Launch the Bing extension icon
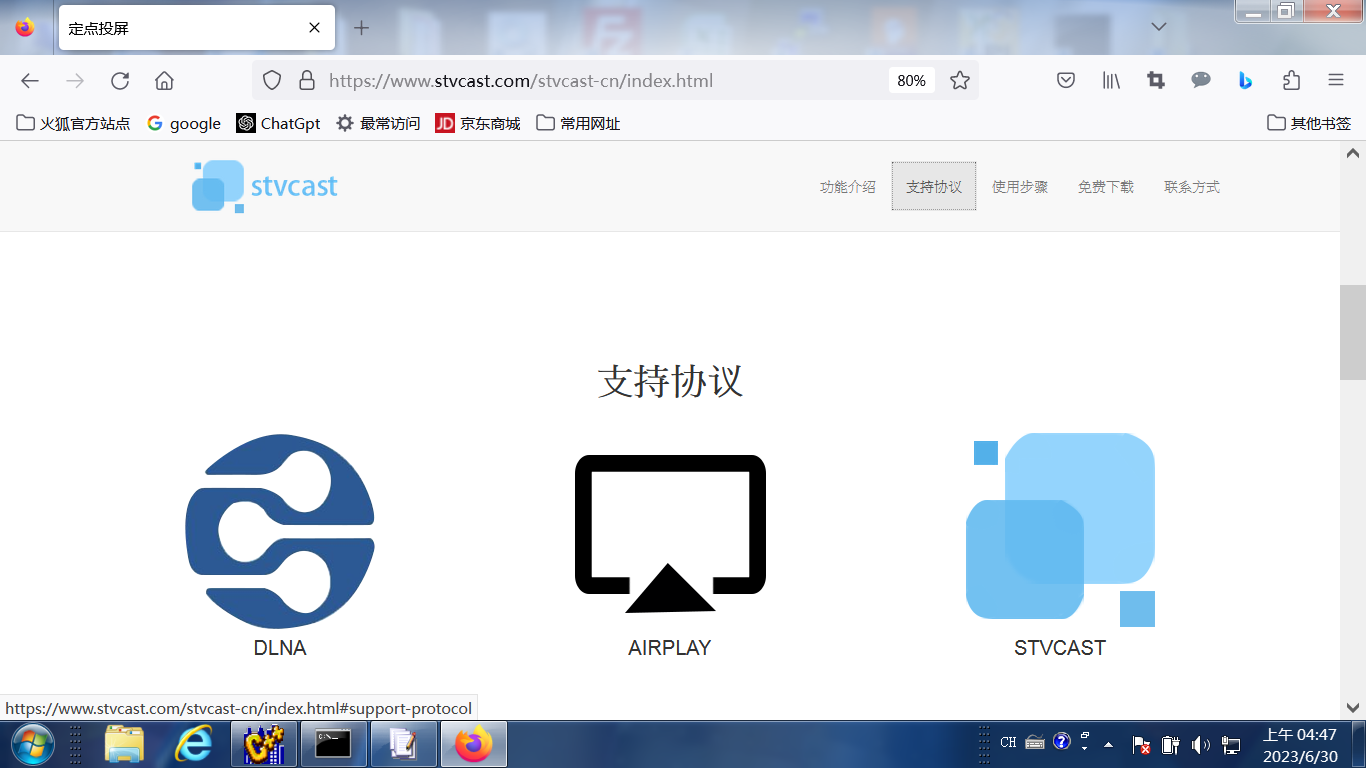Viewport: 1366px width, 768px height. point(1245,81)
